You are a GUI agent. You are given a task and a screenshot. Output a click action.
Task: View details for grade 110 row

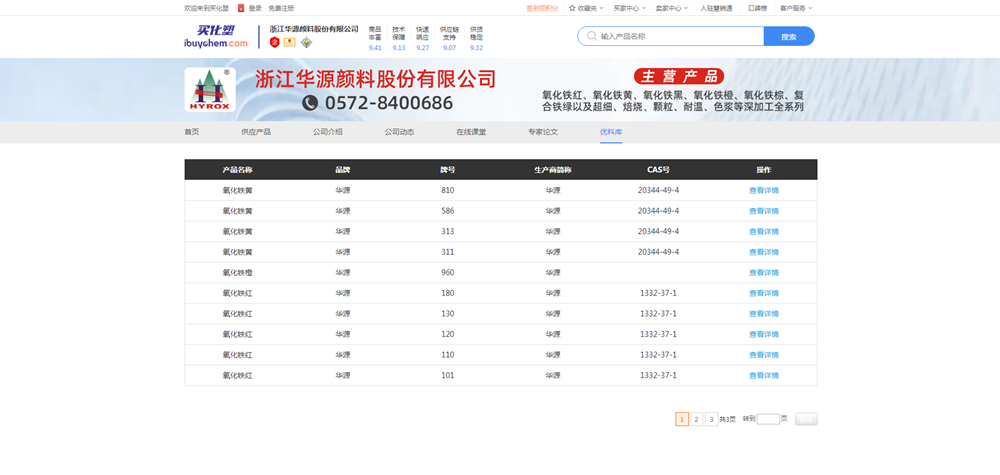click(x=764, y=354)
